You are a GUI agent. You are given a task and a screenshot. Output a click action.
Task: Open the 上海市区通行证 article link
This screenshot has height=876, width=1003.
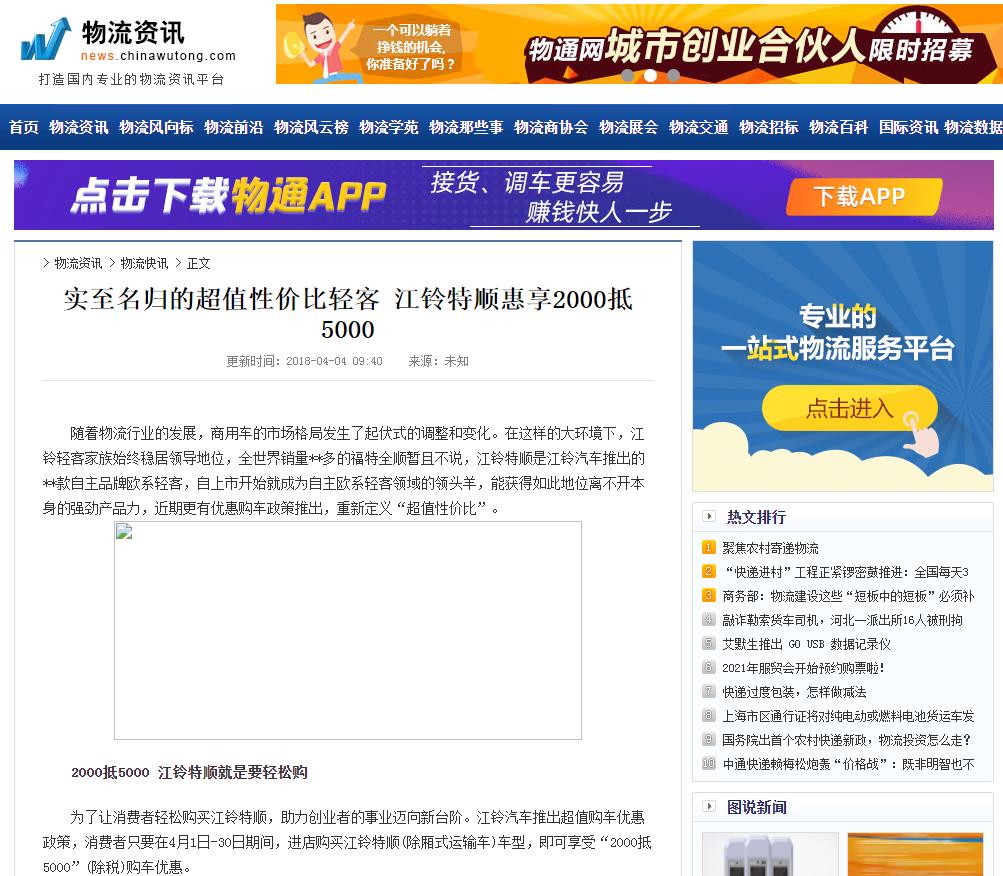click(848, 716)
